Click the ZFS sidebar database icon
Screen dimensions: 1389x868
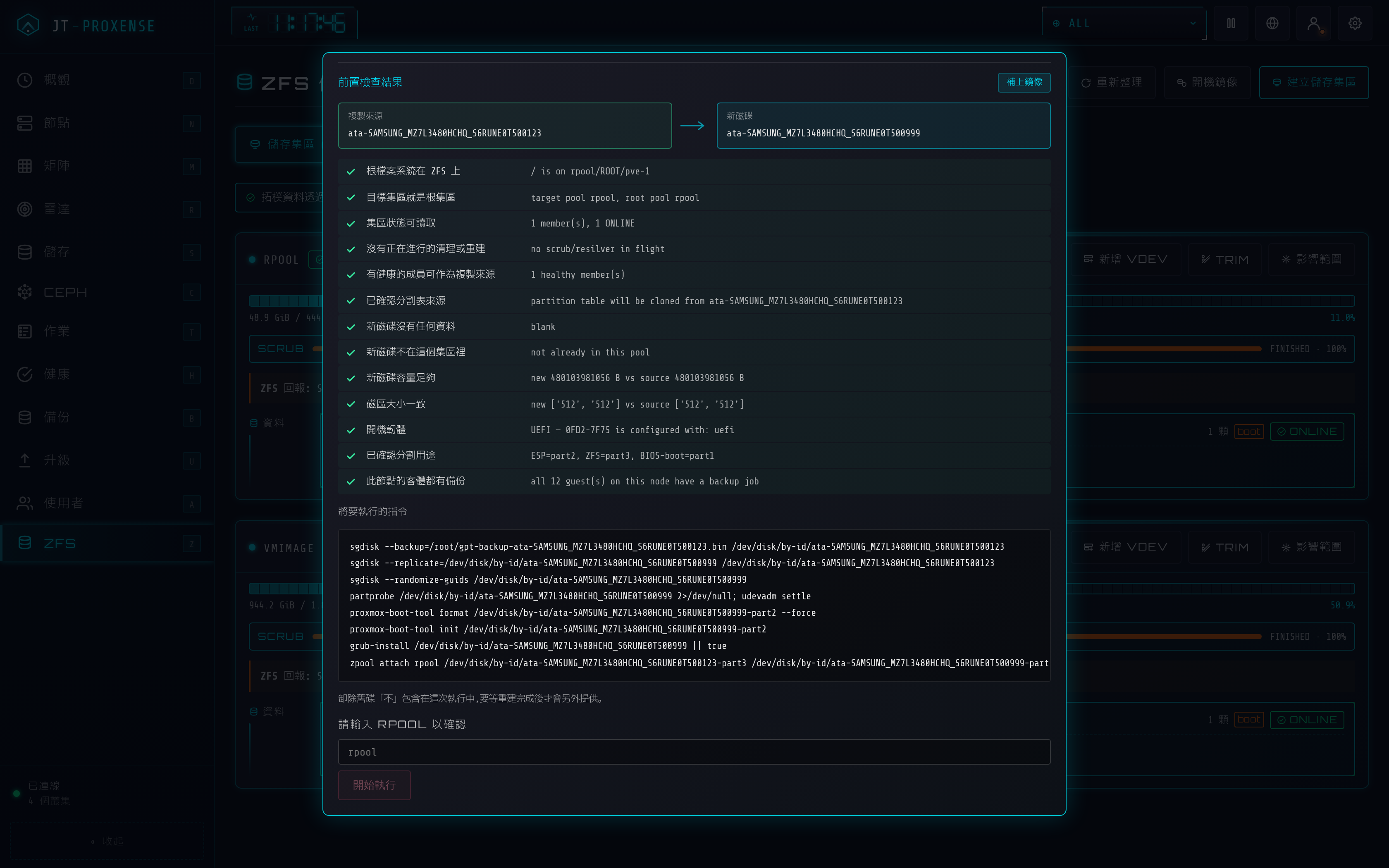[x=25, y=543]
